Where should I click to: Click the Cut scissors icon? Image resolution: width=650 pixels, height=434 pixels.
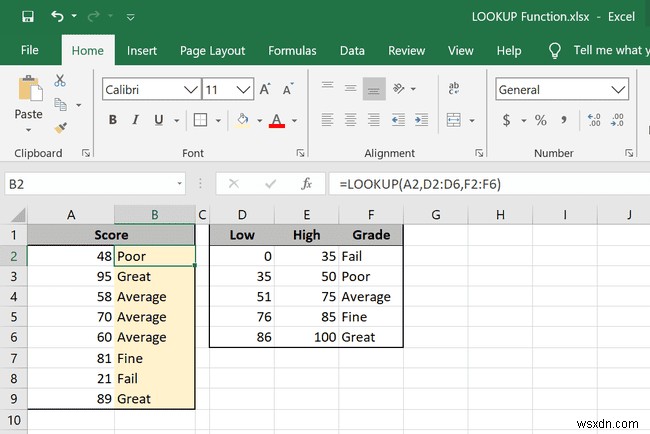pos(60,80)
